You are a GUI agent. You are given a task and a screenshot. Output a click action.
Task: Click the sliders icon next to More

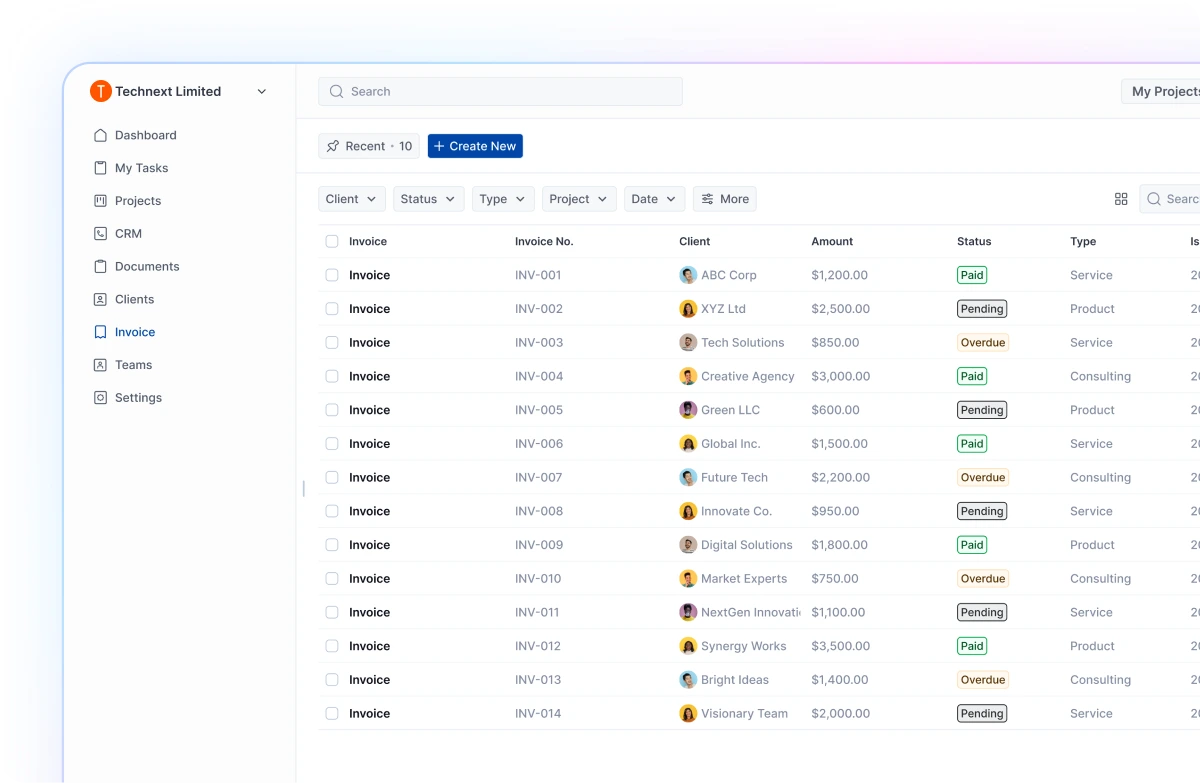click(x=708, y=199)
